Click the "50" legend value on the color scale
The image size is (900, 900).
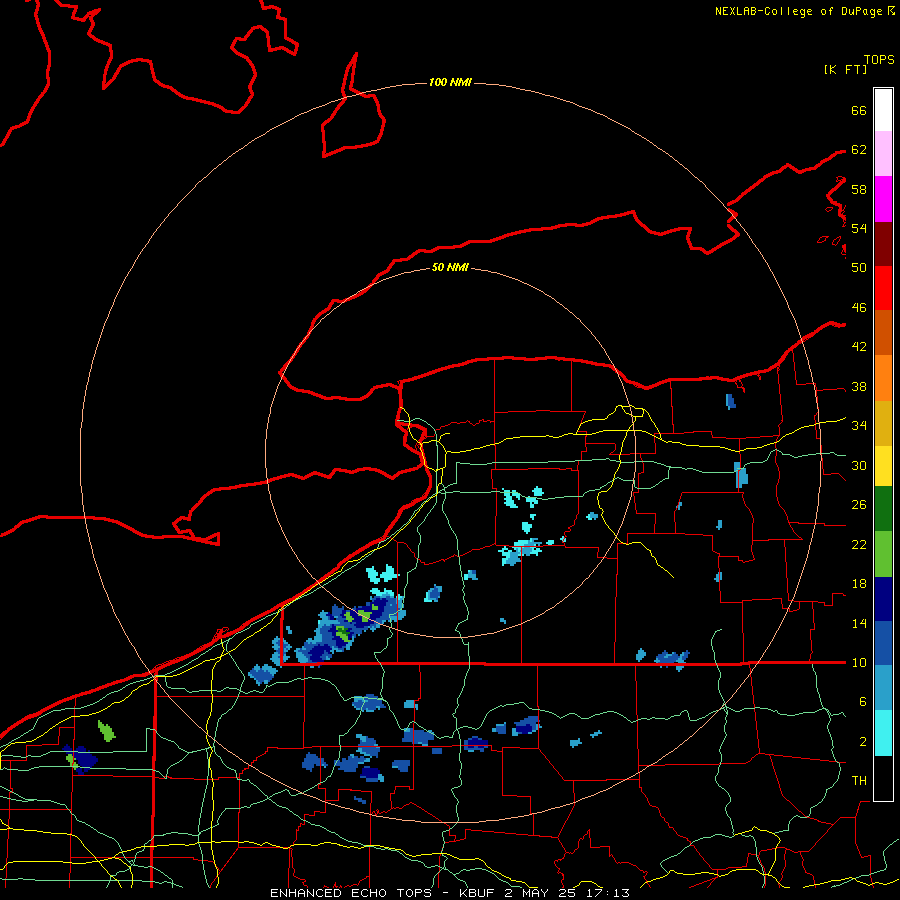[859, 268]
